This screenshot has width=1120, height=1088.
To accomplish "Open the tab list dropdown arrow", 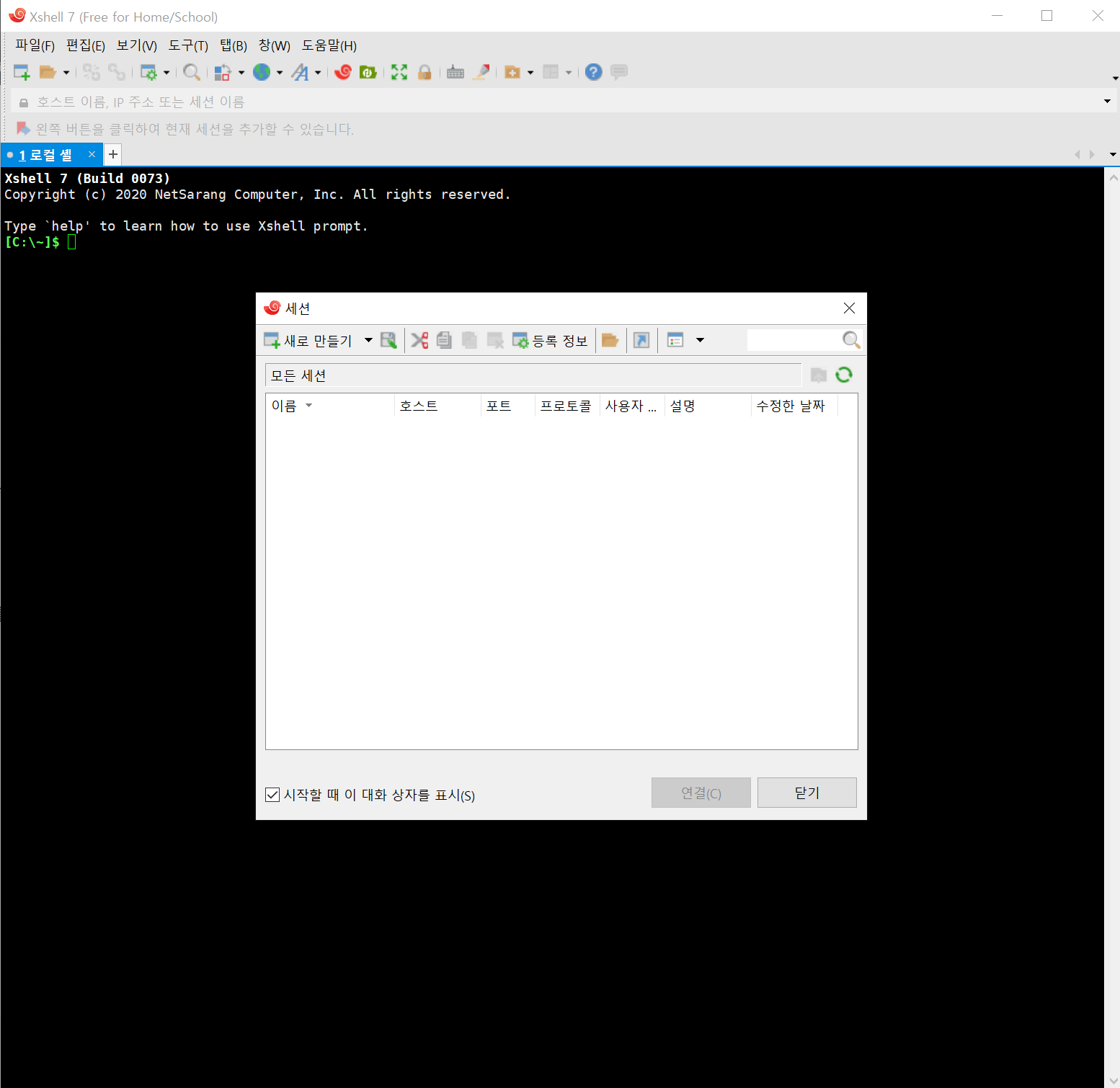I will click(1113, 154).
